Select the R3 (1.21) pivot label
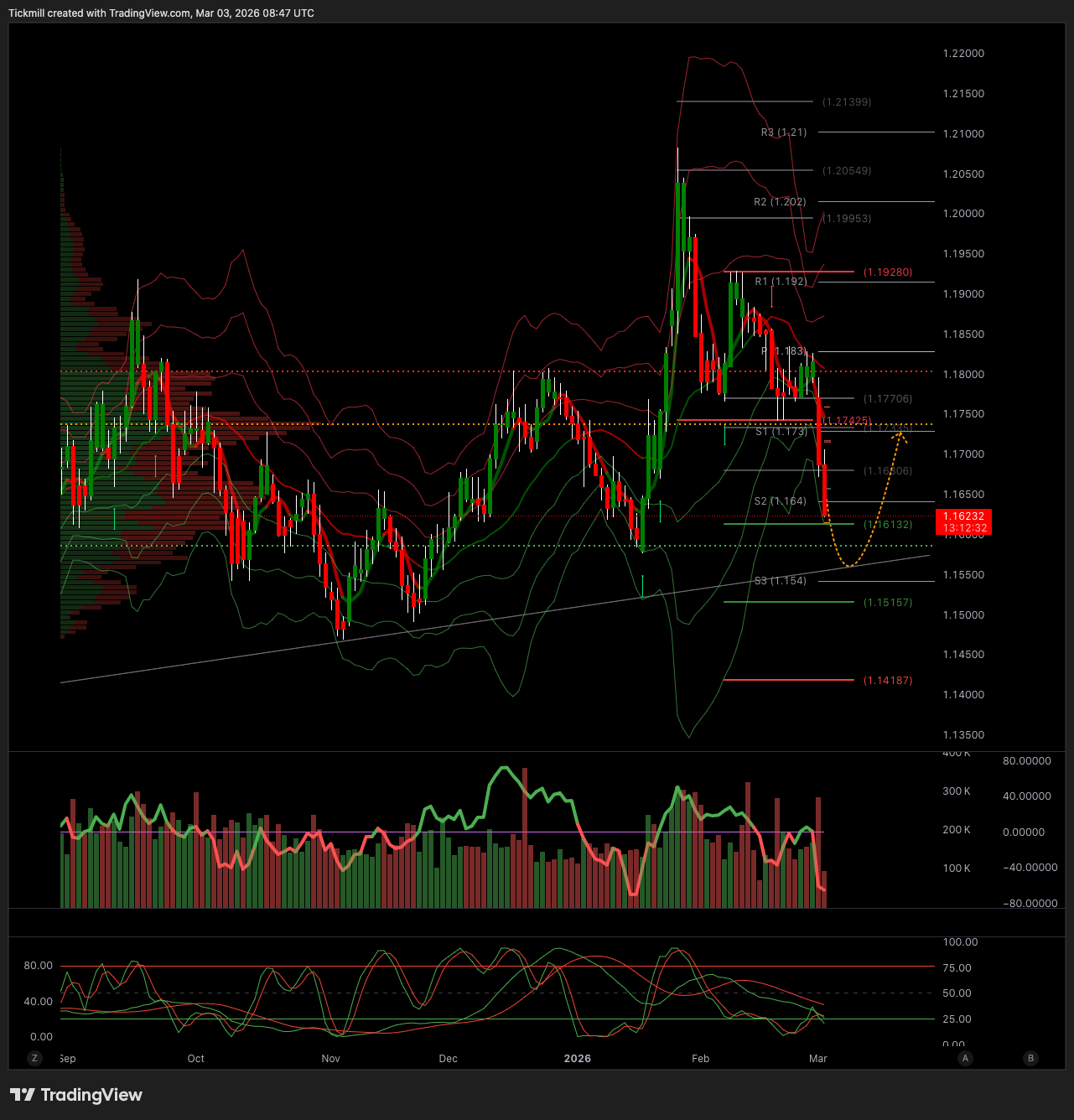This screenshot has height=1120, width=1074. (x=784, y=132)
